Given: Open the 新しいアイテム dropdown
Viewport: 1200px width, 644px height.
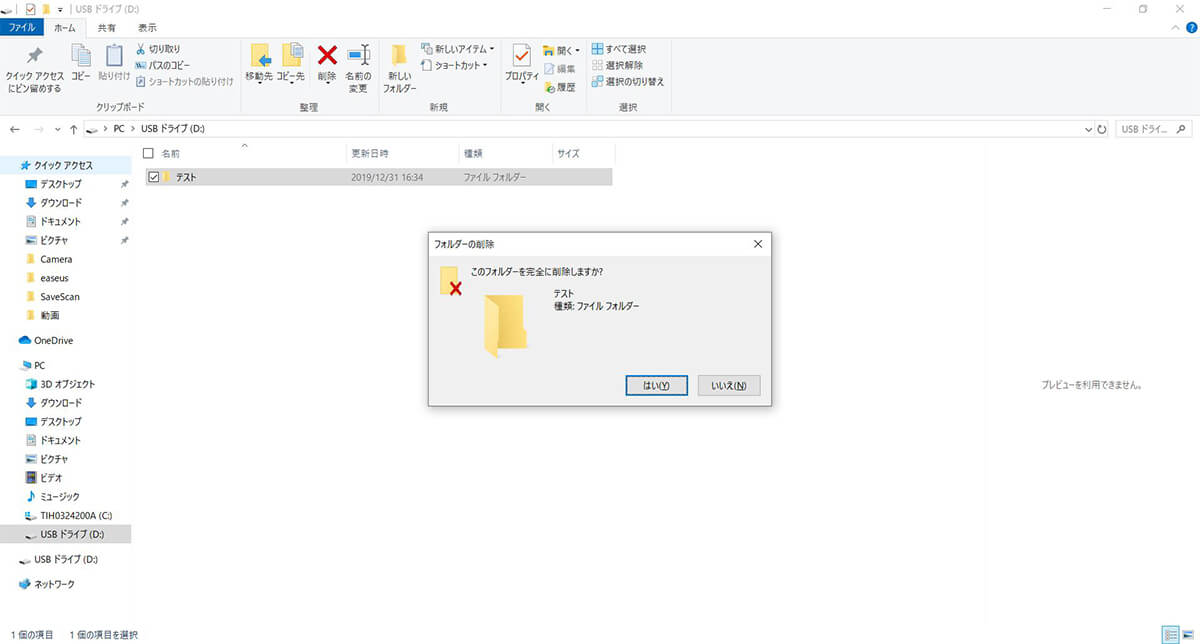Looking at the screenshot, I should pyautogui.click(x=460, y=48).
